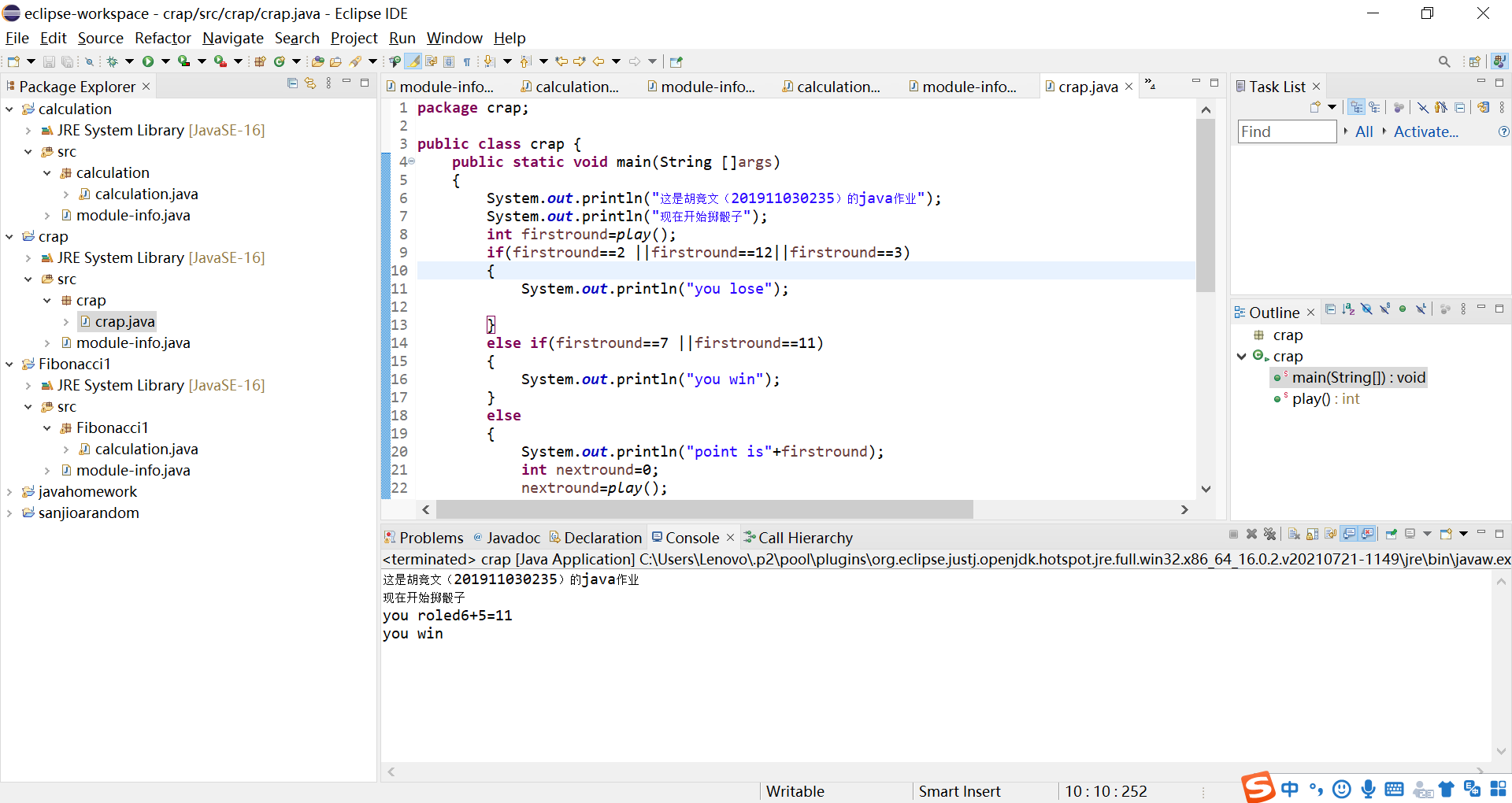Open the Run button dropdown arrow

pos(165,61)
